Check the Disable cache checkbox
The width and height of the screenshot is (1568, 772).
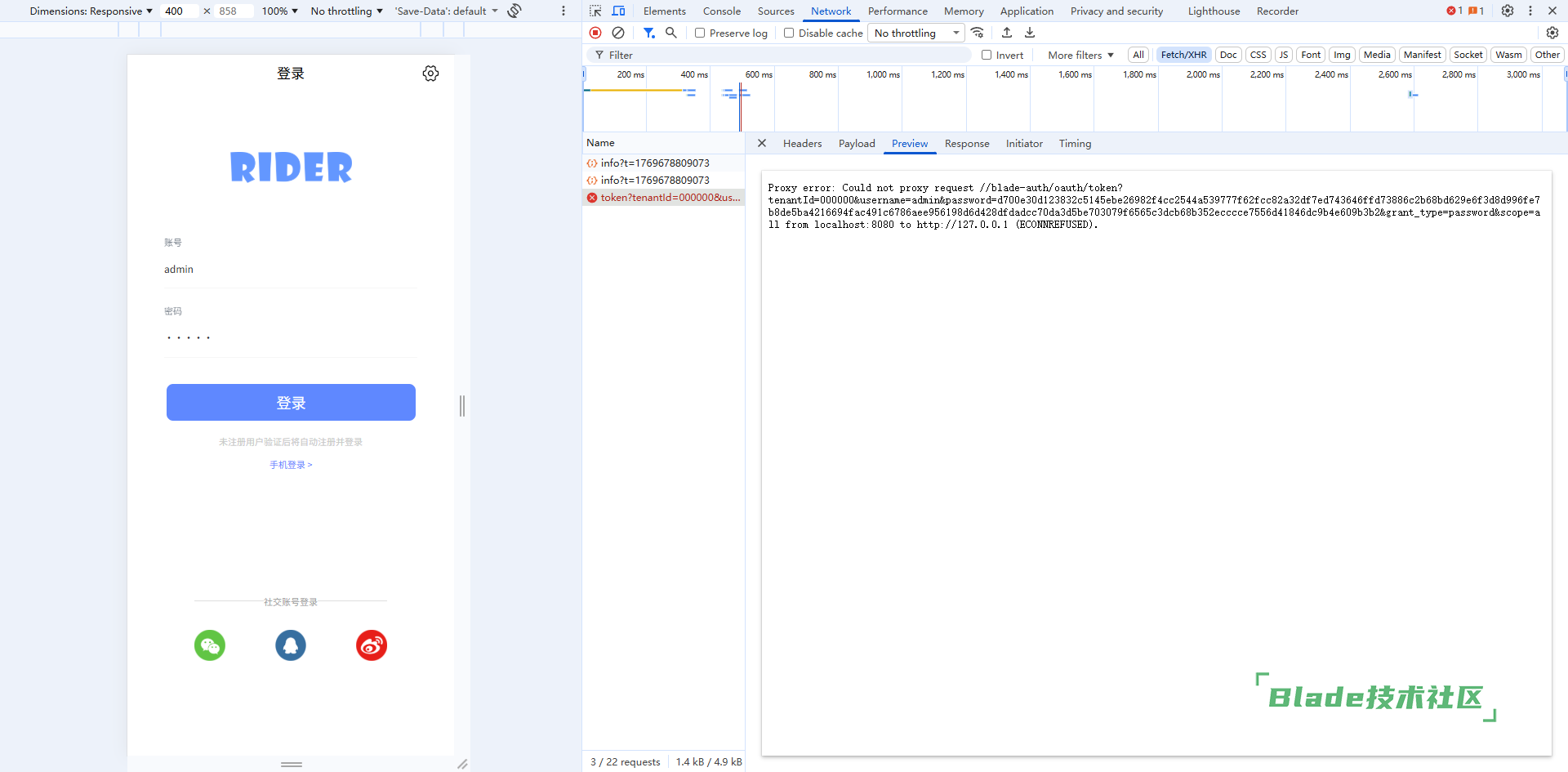(789, 33)
